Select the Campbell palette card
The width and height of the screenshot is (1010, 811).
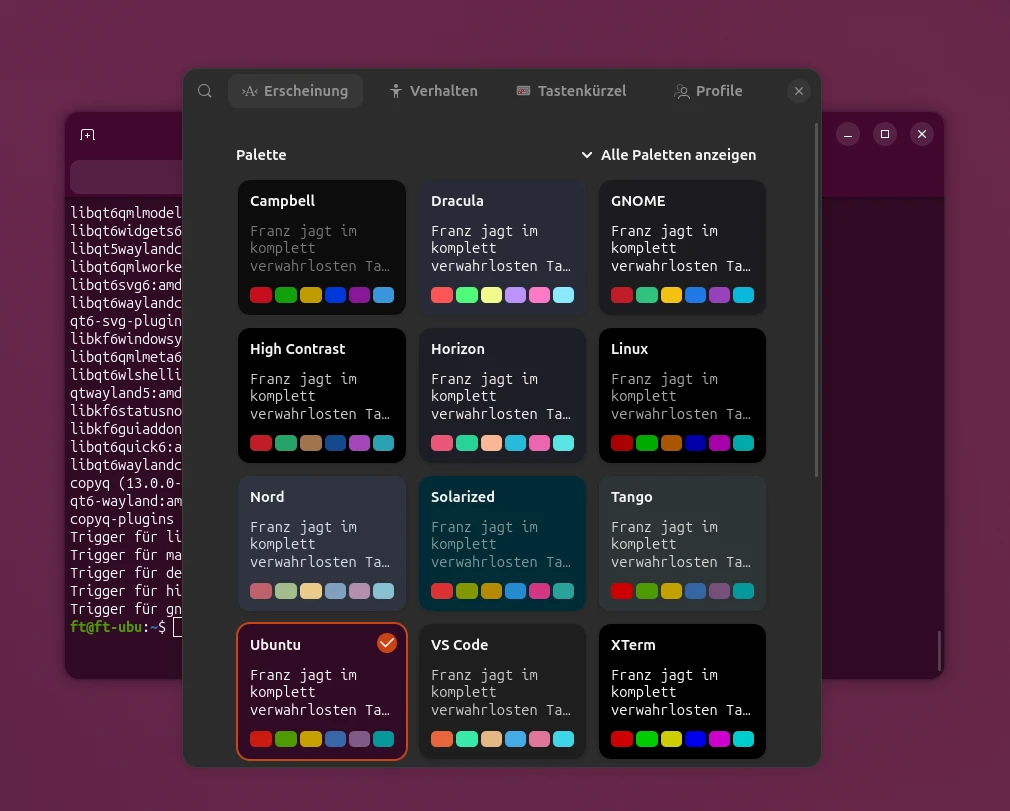point(322,247)
